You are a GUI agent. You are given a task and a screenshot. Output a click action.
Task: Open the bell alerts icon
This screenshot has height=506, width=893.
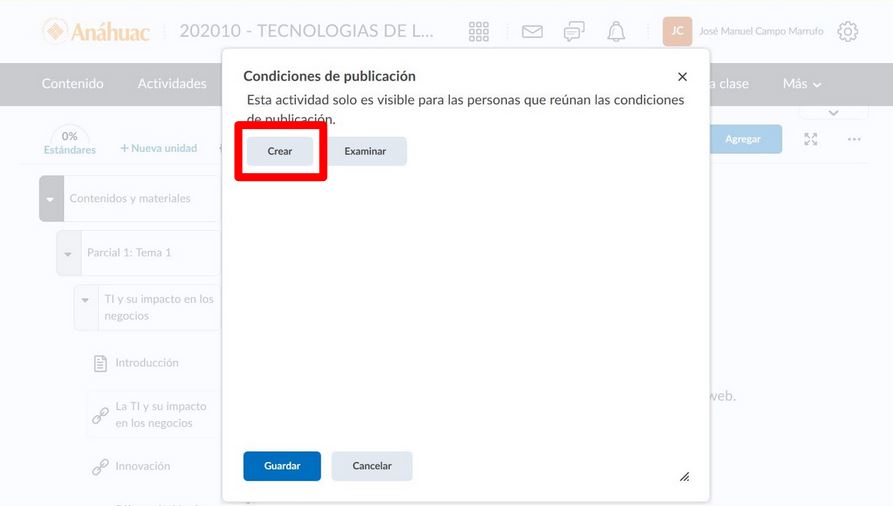(x=616, y=32)
